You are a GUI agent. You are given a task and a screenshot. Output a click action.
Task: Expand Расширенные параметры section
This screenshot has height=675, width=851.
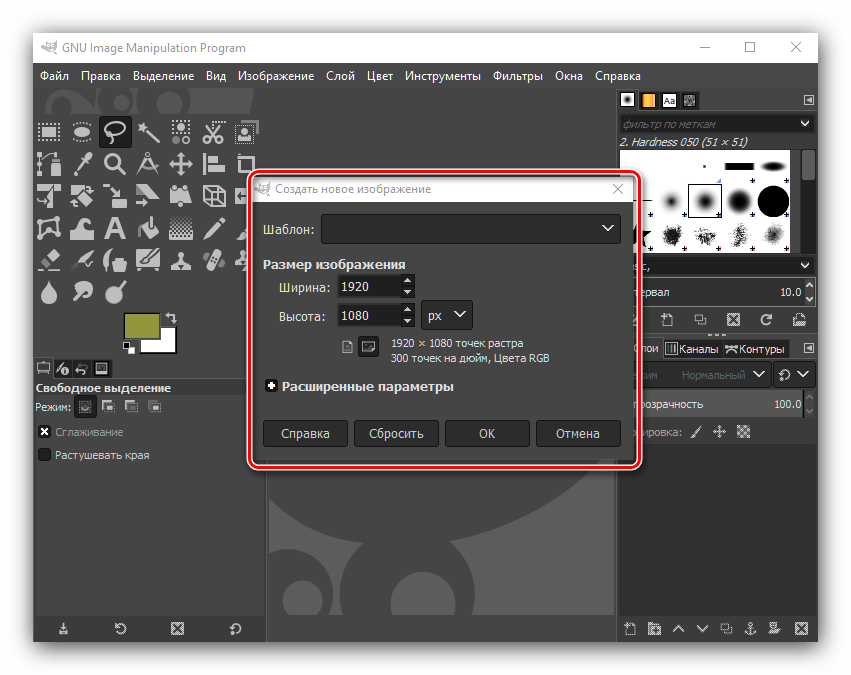pos(271,386)
